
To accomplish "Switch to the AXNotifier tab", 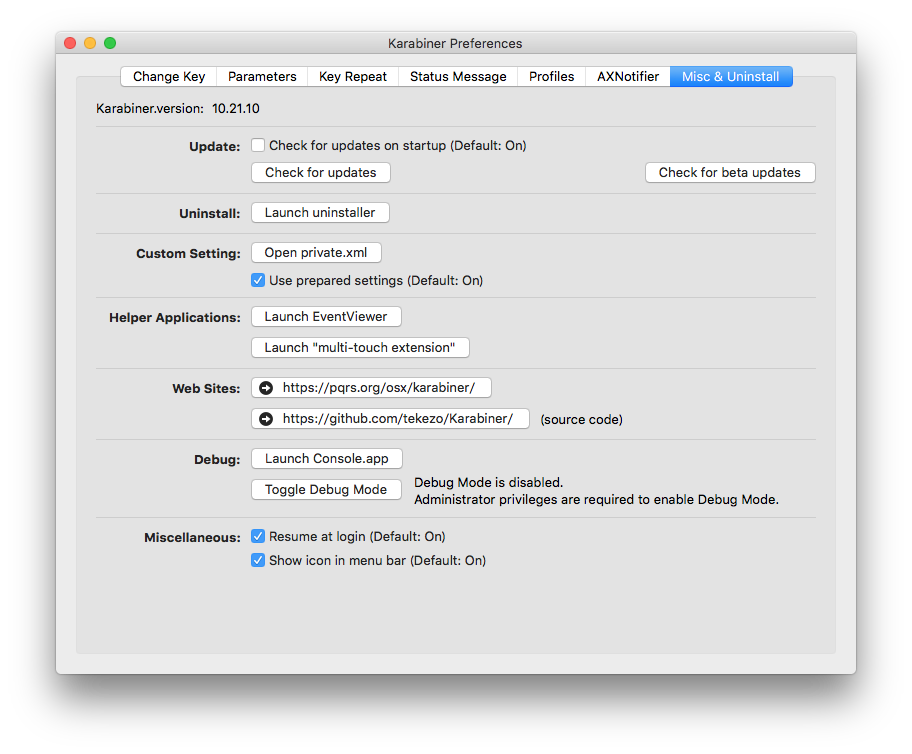I will click(x=628, y=77).
